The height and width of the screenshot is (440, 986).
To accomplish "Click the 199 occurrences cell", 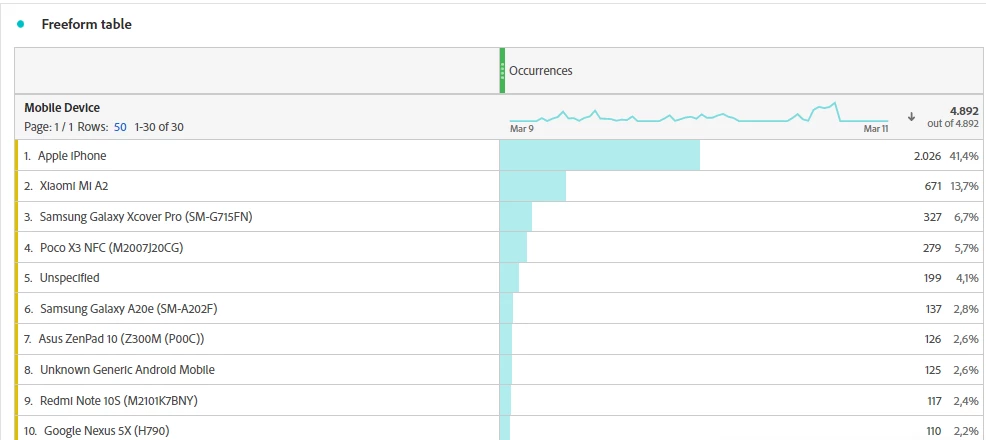I will (933, 278).
